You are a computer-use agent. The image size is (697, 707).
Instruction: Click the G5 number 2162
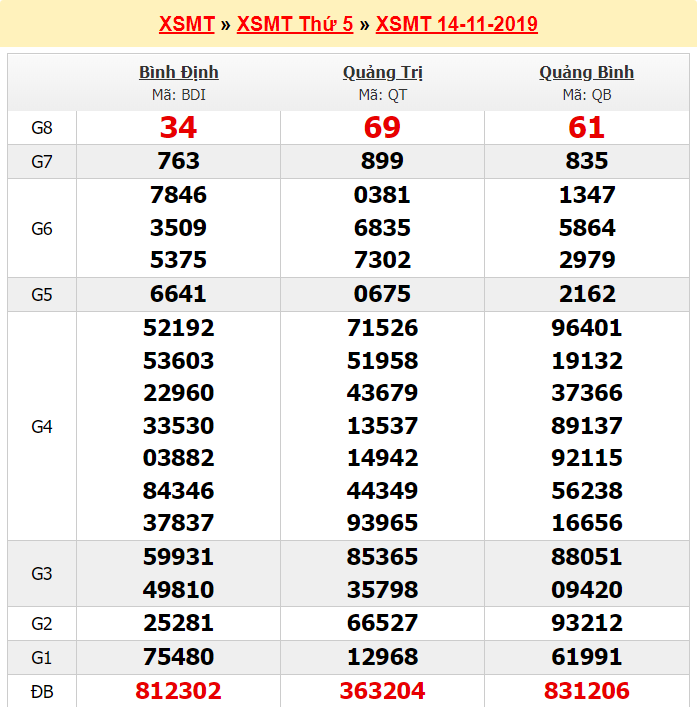(587, 294)
